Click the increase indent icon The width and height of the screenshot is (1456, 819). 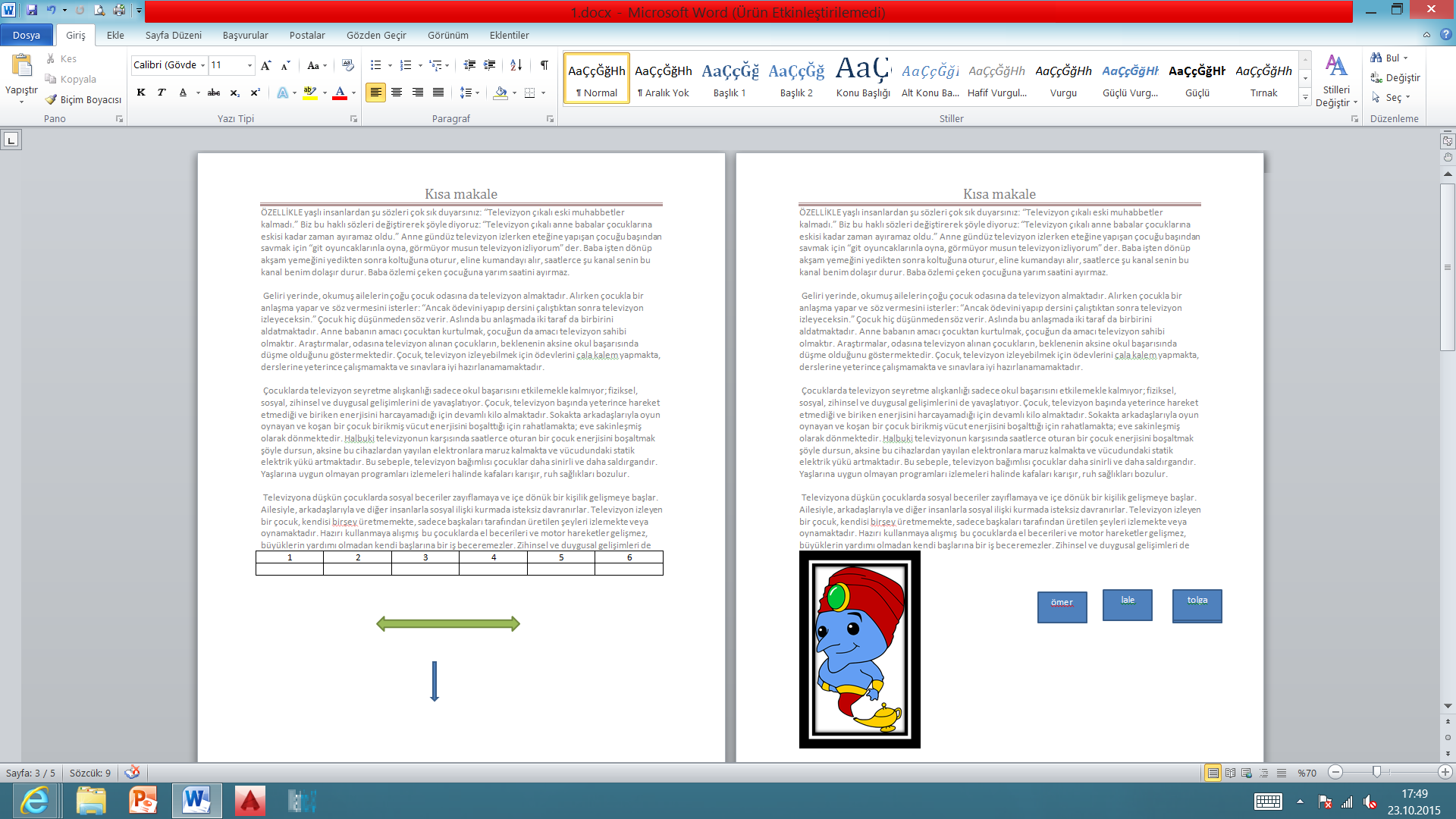click(490, 65)
